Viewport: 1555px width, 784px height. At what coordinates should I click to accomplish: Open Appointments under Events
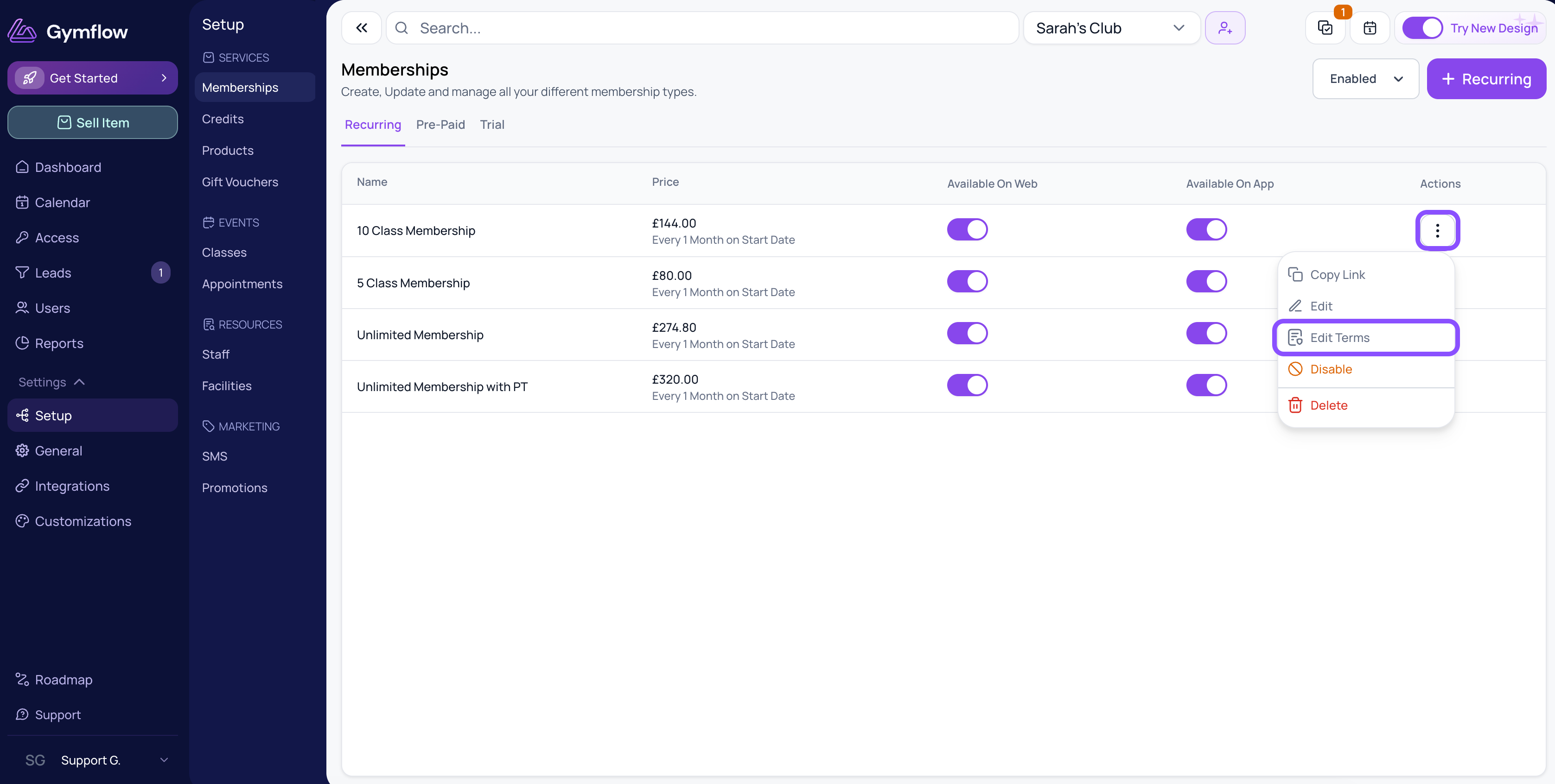point(242,284)
